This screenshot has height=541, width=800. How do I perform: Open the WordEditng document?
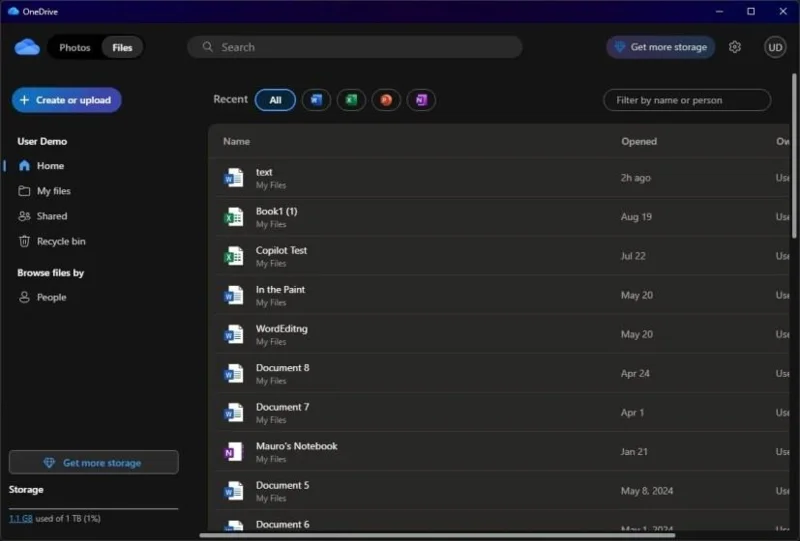[x=282, y=329]
